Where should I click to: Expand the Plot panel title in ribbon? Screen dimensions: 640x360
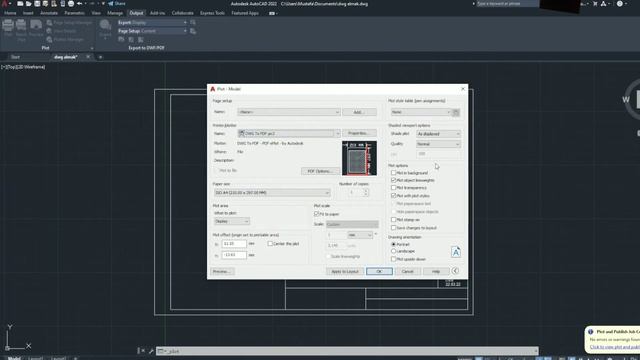click(x=45, y=48)
